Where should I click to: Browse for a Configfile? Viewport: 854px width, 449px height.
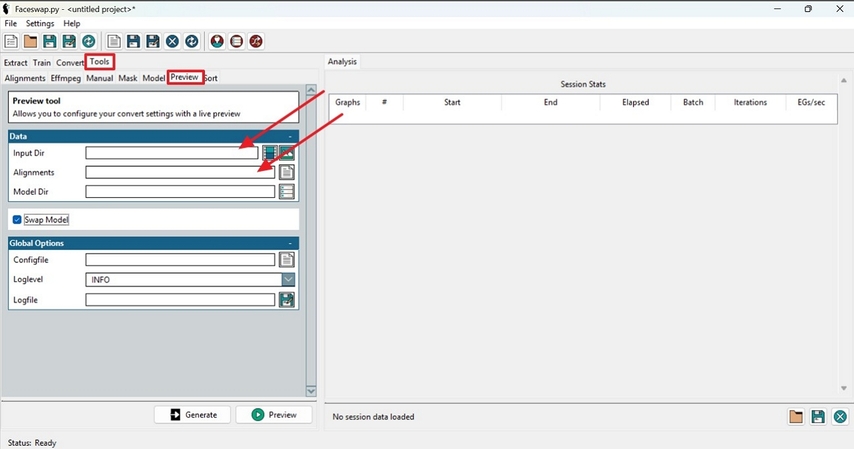[287, 260]
